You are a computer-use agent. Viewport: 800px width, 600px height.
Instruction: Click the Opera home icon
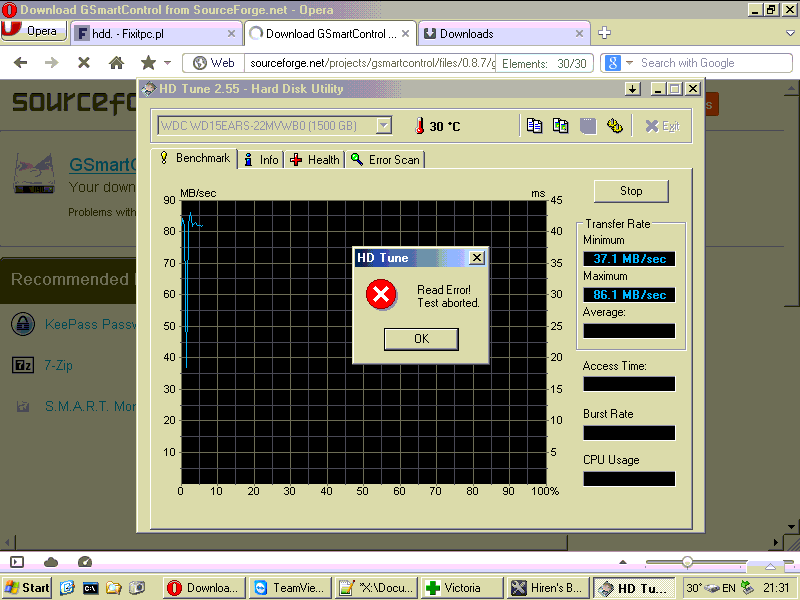pyautogui.click(x=116, y=63)
